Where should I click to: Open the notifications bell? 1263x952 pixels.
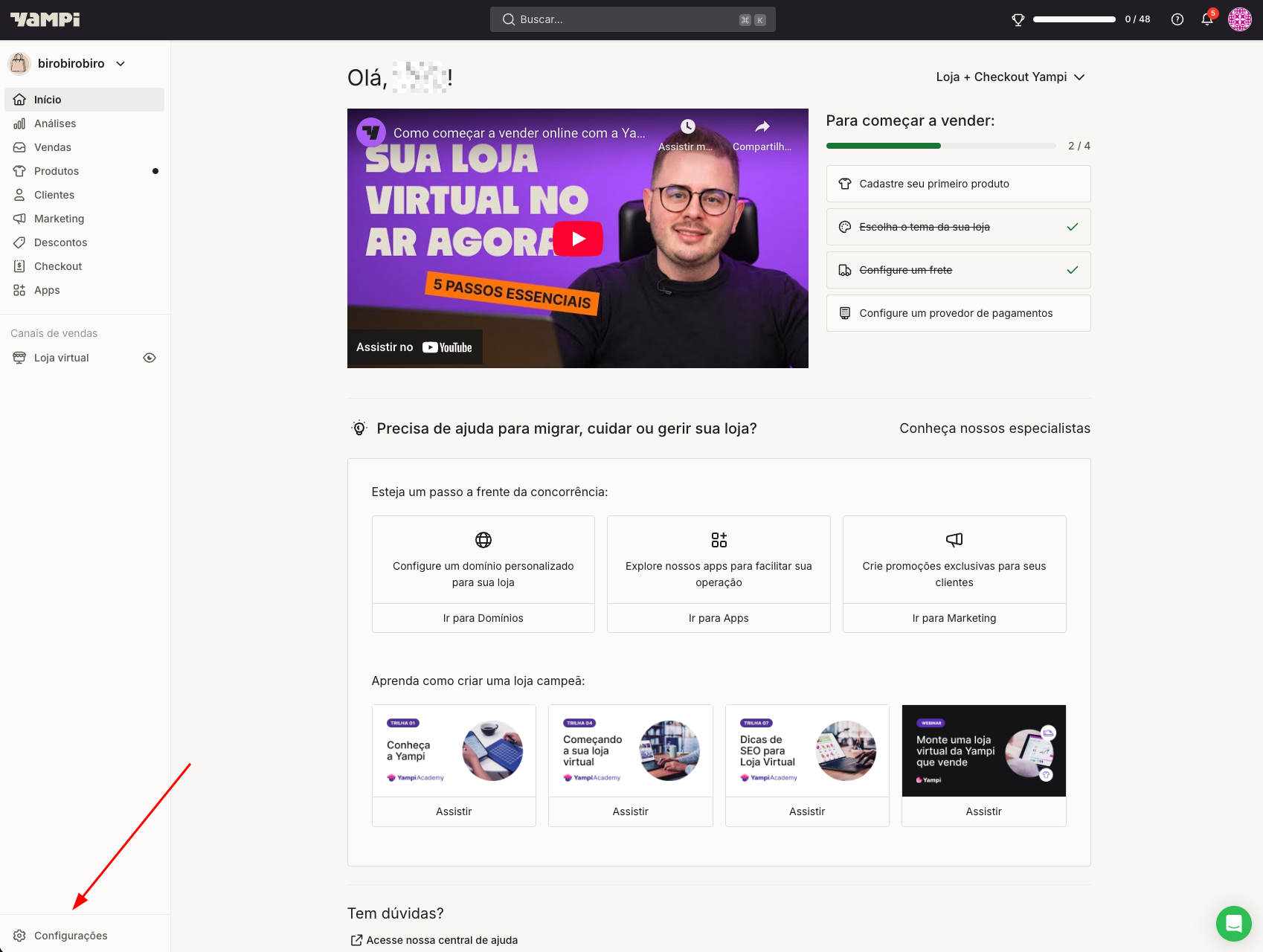click(1207, 20)
